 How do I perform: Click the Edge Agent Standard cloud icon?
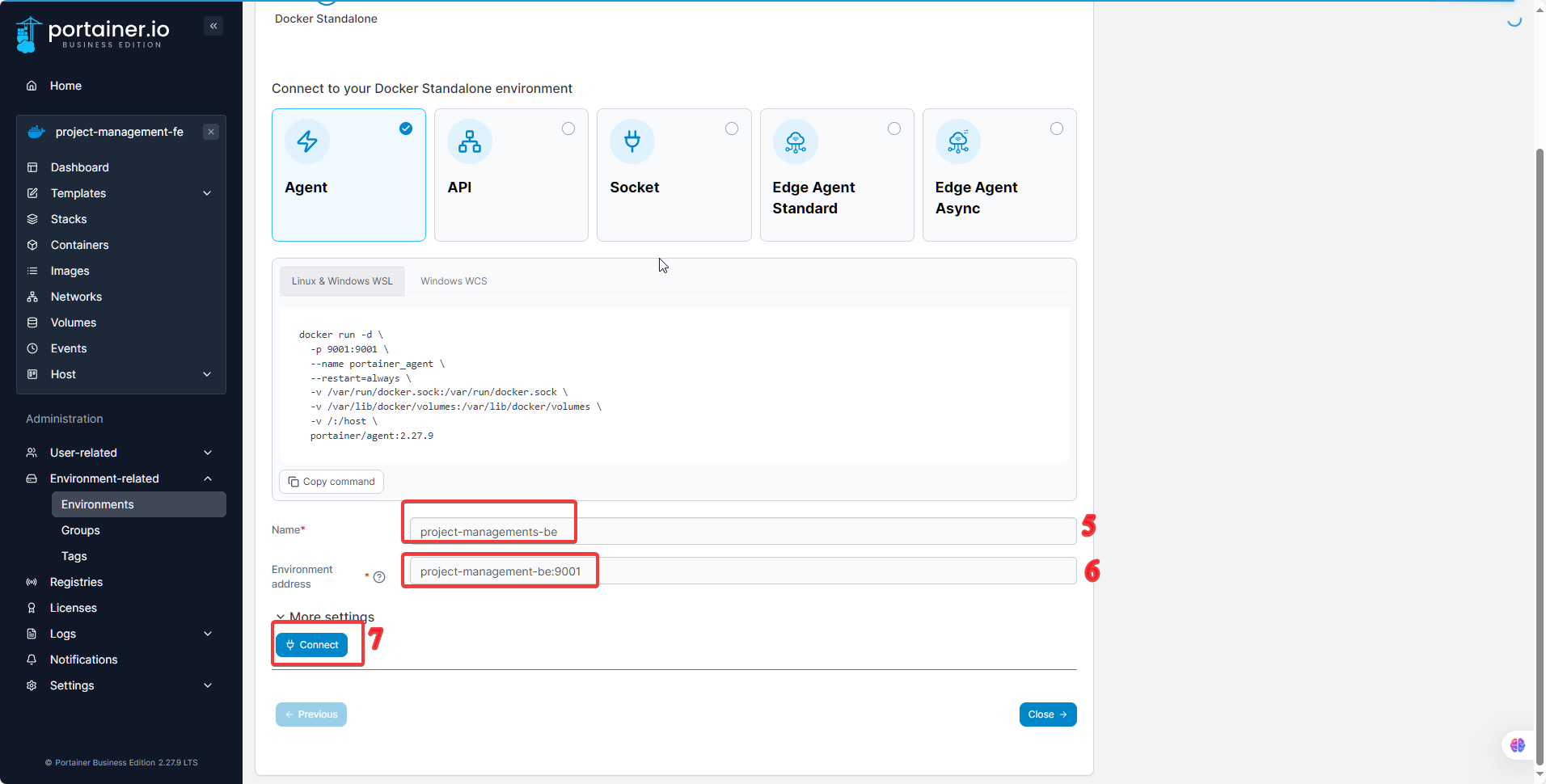[x=796, y=141]
